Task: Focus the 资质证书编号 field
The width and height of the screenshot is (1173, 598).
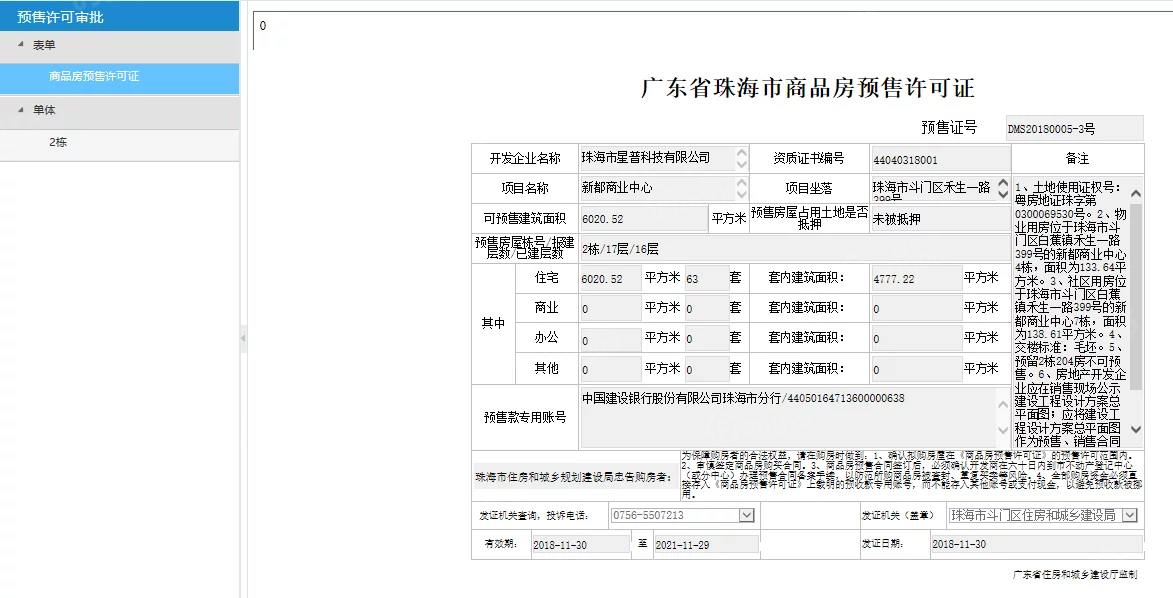Action: (940, 159)
